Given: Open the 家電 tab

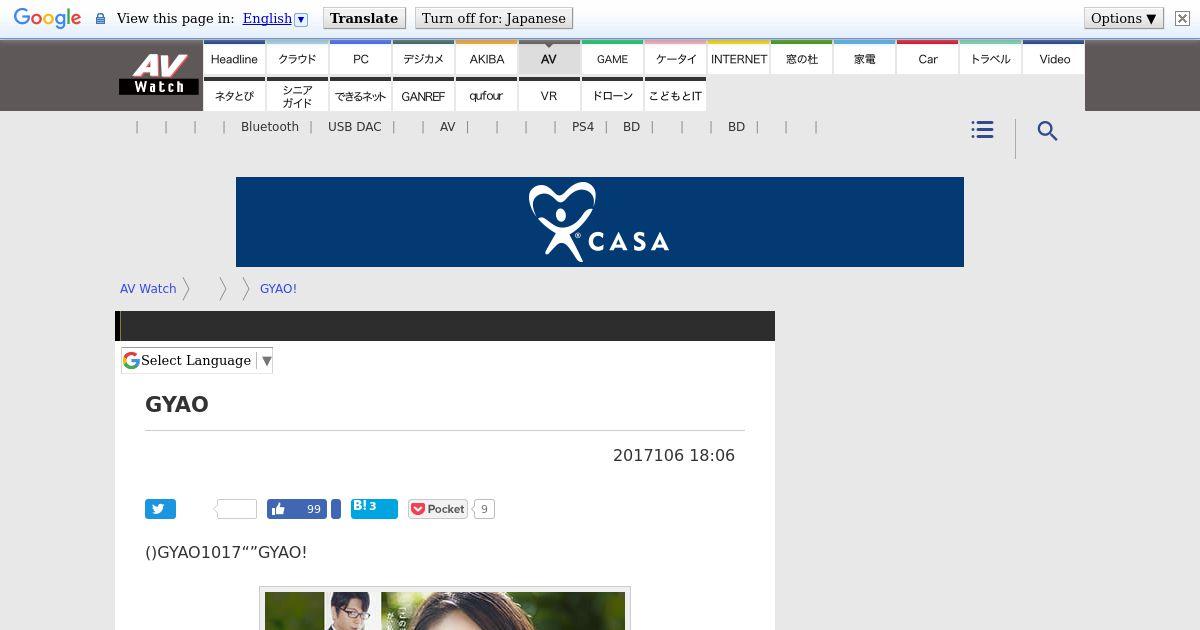Looking at the screenshot, I should (865, 59).
